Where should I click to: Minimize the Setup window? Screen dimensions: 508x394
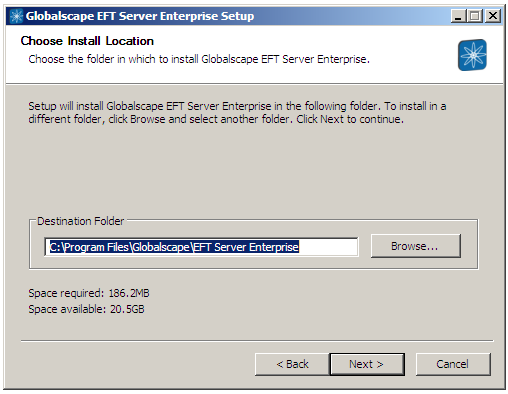point(458,16)
